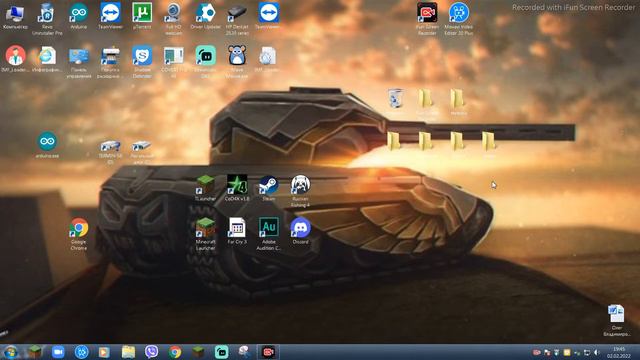Open Google Chrome from the taskbar

click(x=175, y=352)
